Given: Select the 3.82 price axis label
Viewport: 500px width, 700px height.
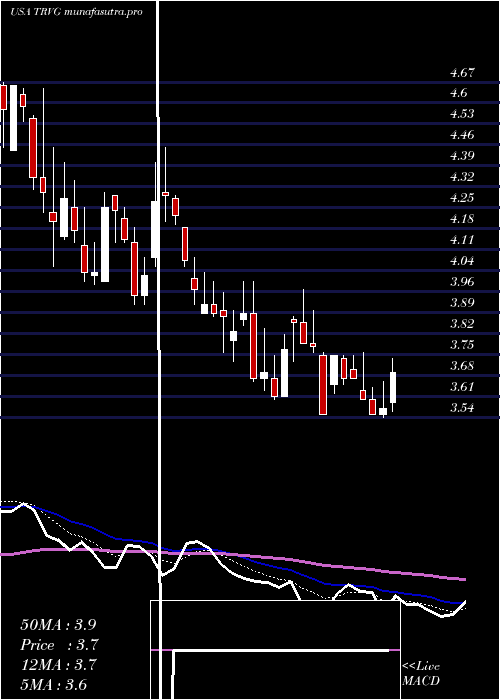Looking at the screenshot, I should (x=463, y=324).
